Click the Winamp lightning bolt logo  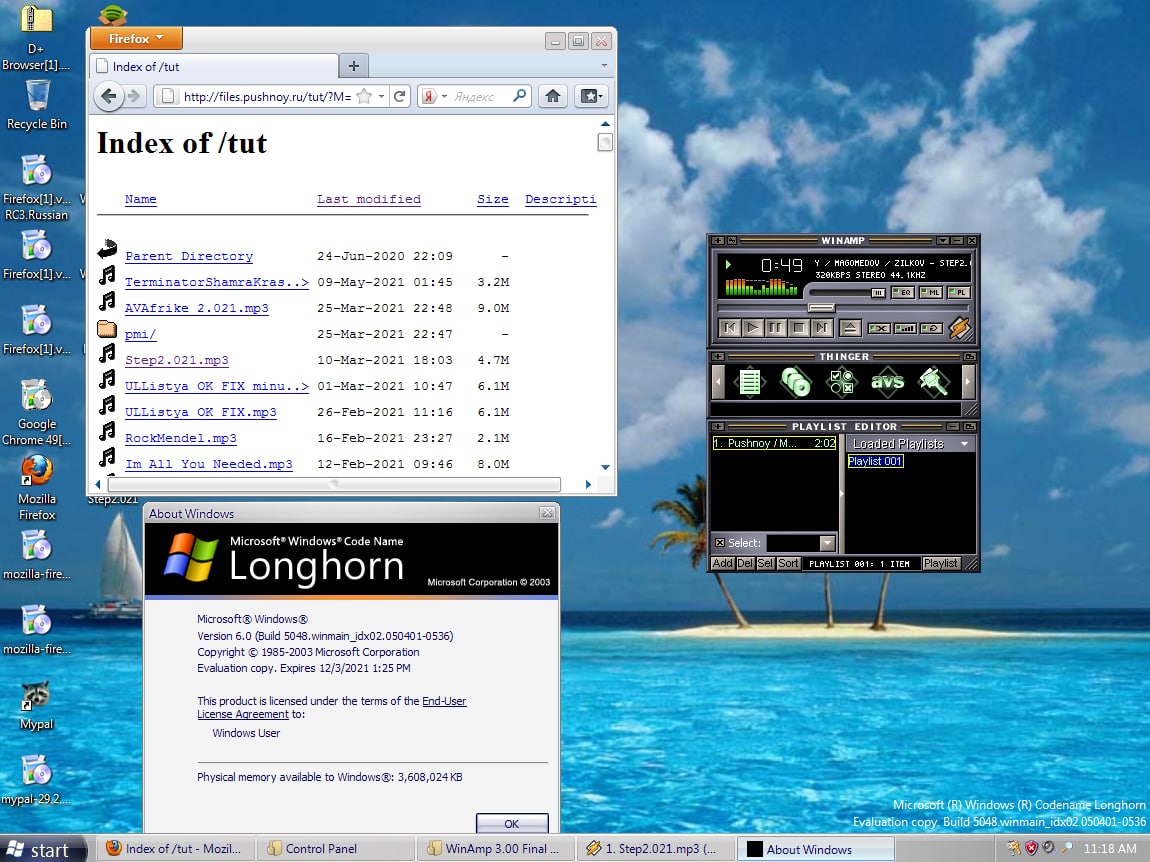[x=959, y=327]
